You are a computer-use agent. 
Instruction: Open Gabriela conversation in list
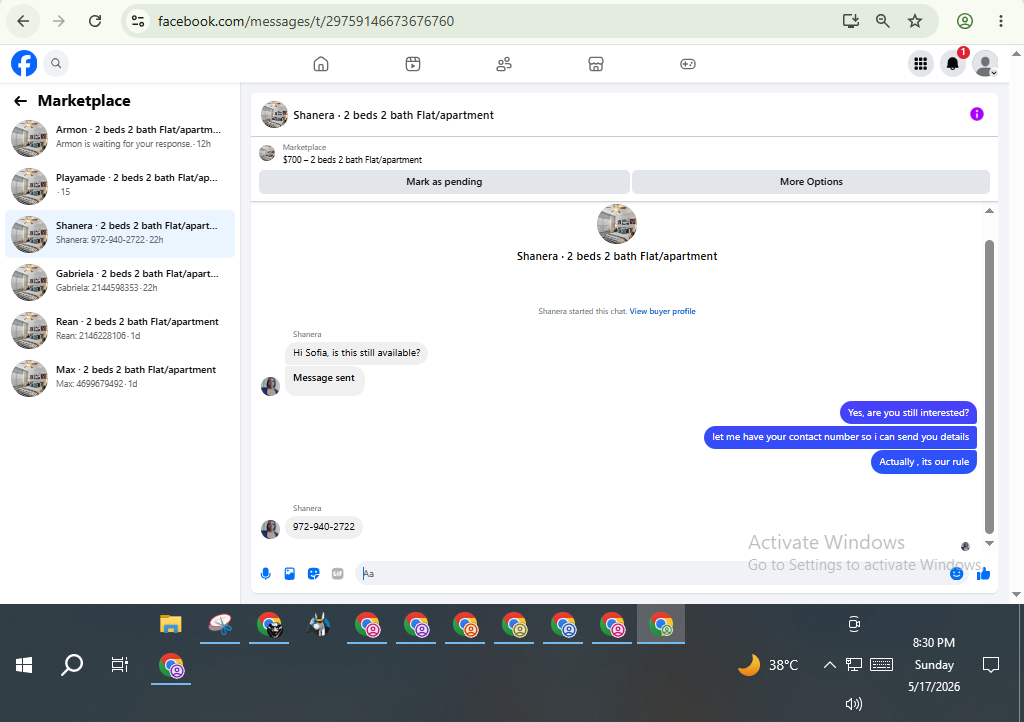[120, 282]
